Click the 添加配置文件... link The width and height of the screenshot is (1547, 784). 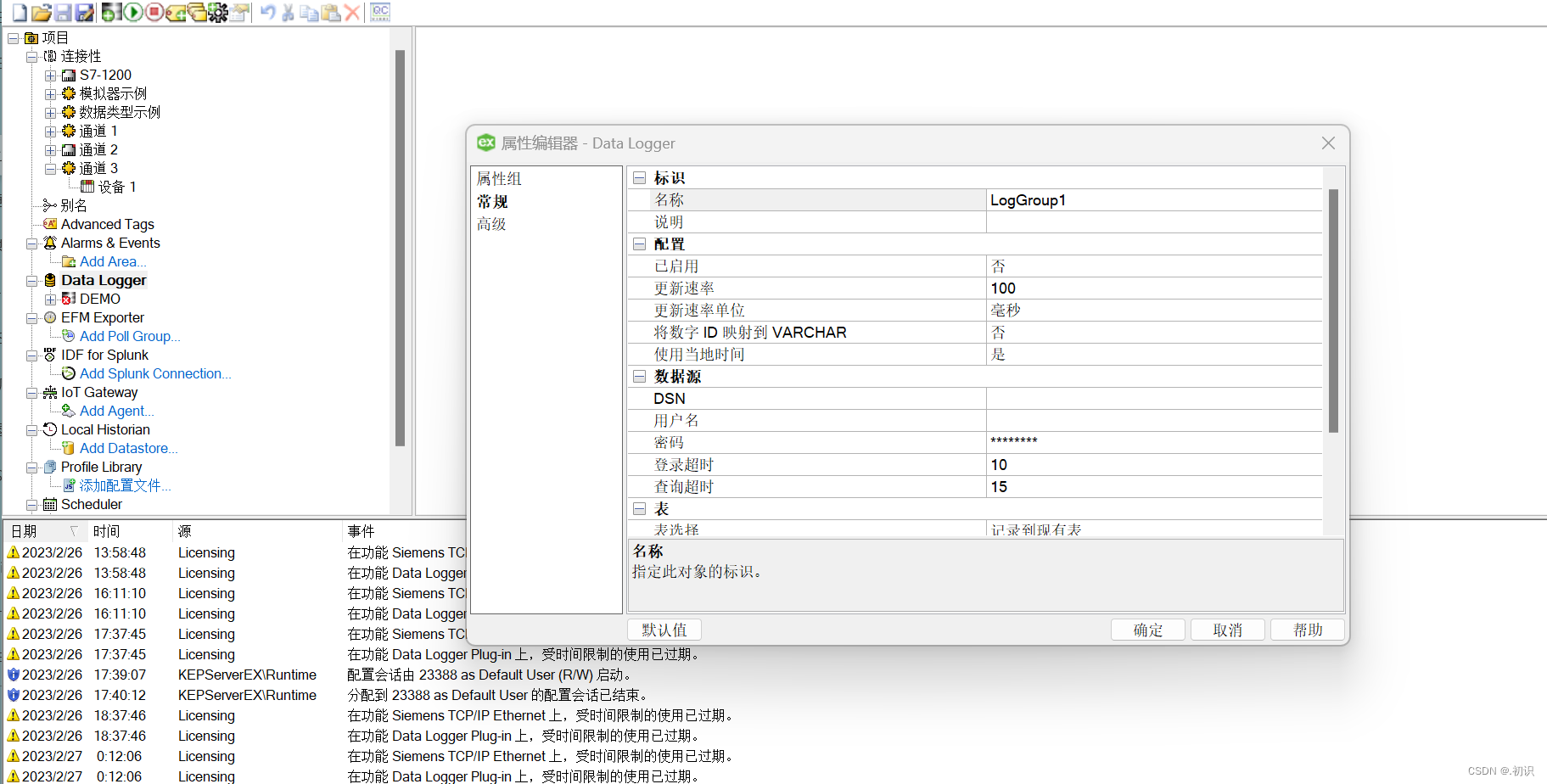[x=126, y=485]
